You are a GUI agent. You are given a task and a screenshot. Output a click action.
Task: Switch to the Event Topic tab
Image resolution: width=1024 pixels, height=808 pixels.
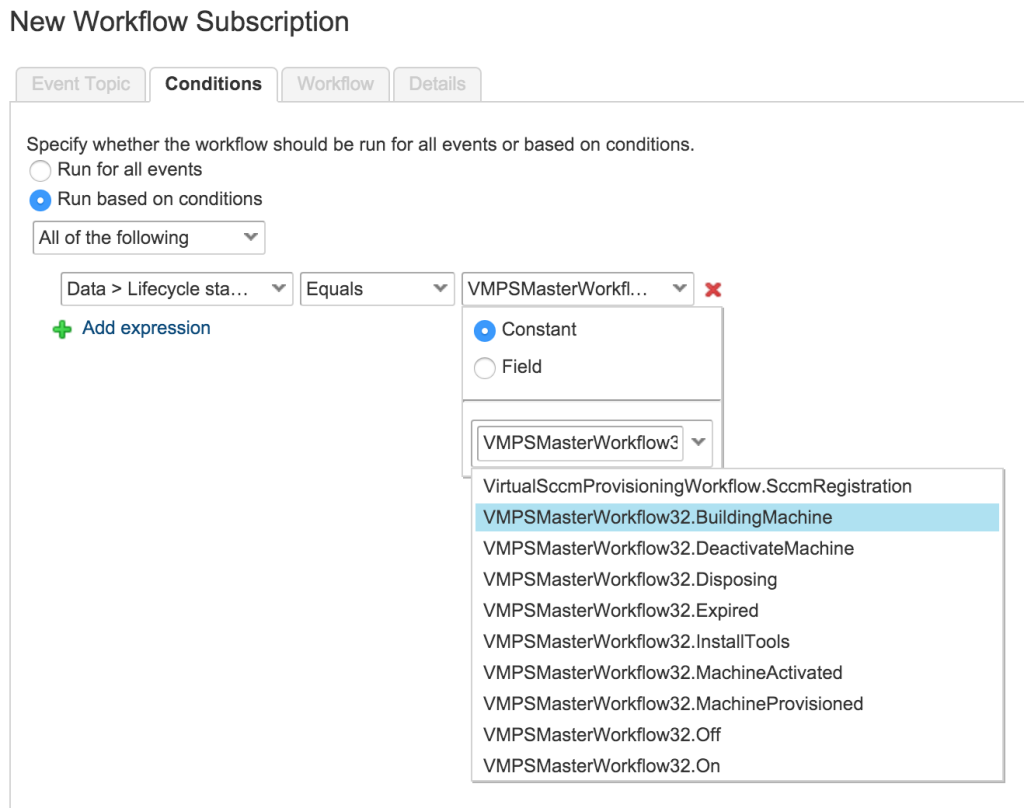[x=79, y=84]
